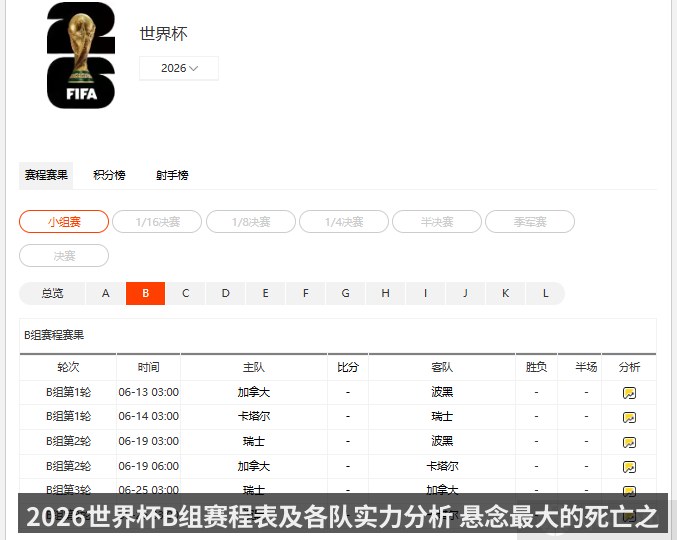The width and height of the screenshot is (677, 540).
Task: Choose group F tab
Action: [306, 294]
